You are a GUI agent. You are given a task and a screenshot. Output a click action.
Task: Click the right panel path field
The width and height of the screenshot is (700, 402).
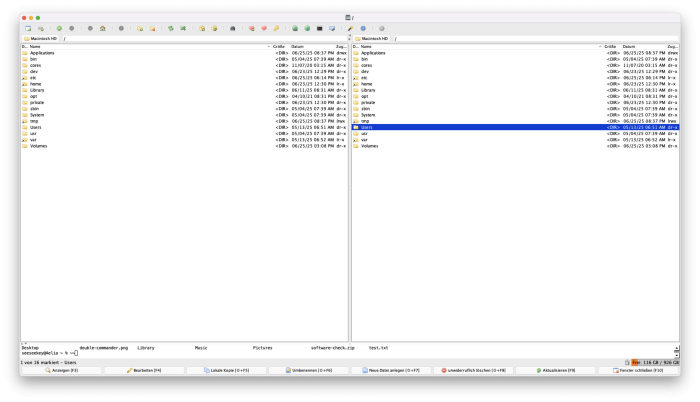pyautogui.click(x=536, y=38)
